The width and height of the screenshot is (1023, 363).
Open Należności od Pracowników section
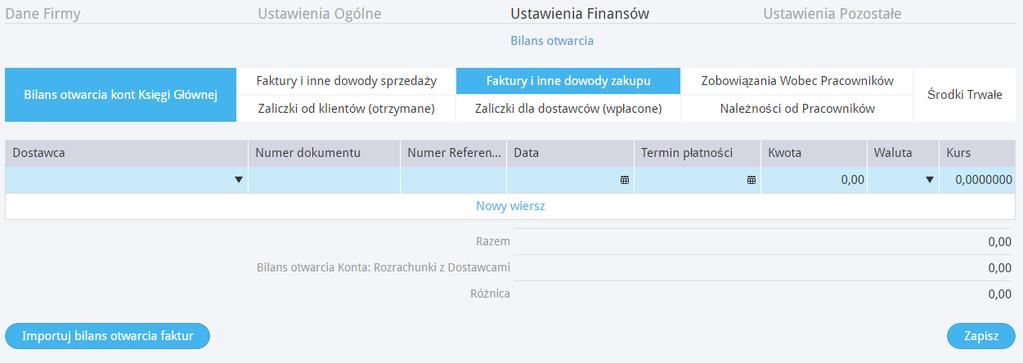click(x=797, y=109)
